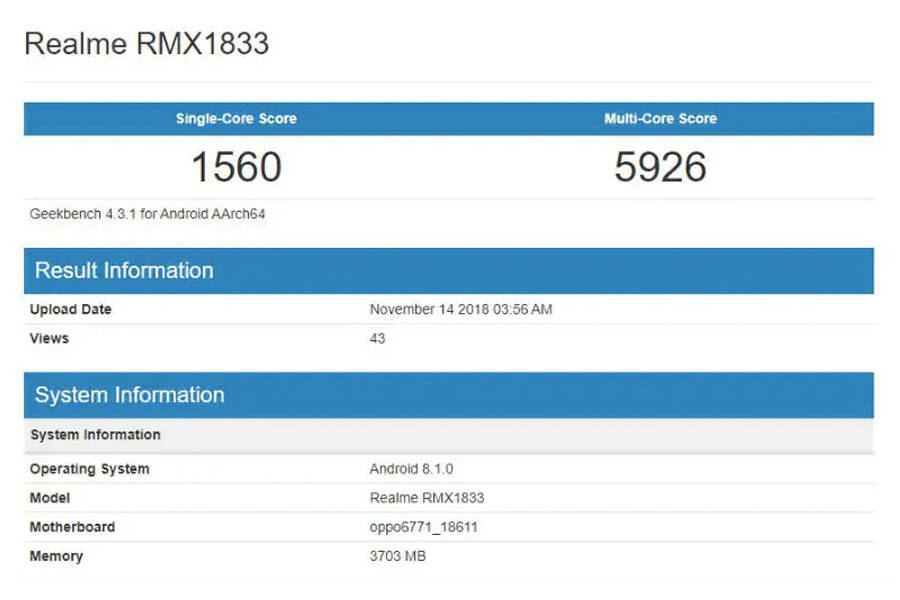The image size is (900, 600).
Task: Click the Model row label
Action: [50, 498]
